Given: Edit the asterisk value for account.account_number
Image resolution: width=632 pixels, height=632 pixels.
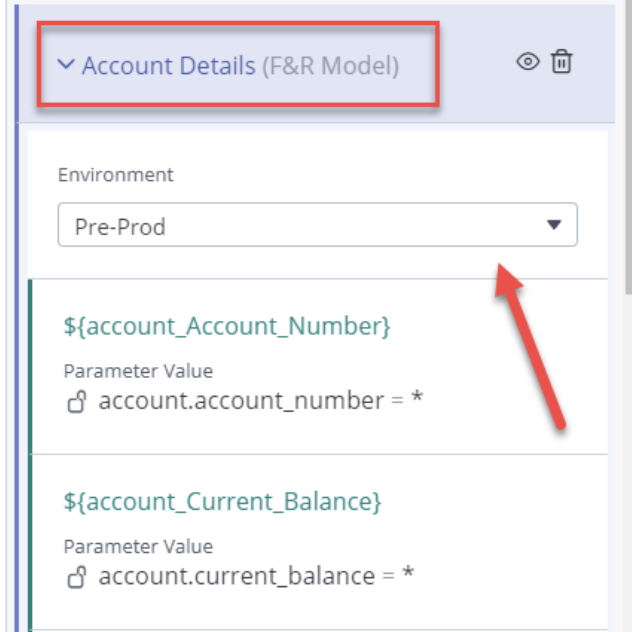Looking at the screenshot, I should (417, 397).
